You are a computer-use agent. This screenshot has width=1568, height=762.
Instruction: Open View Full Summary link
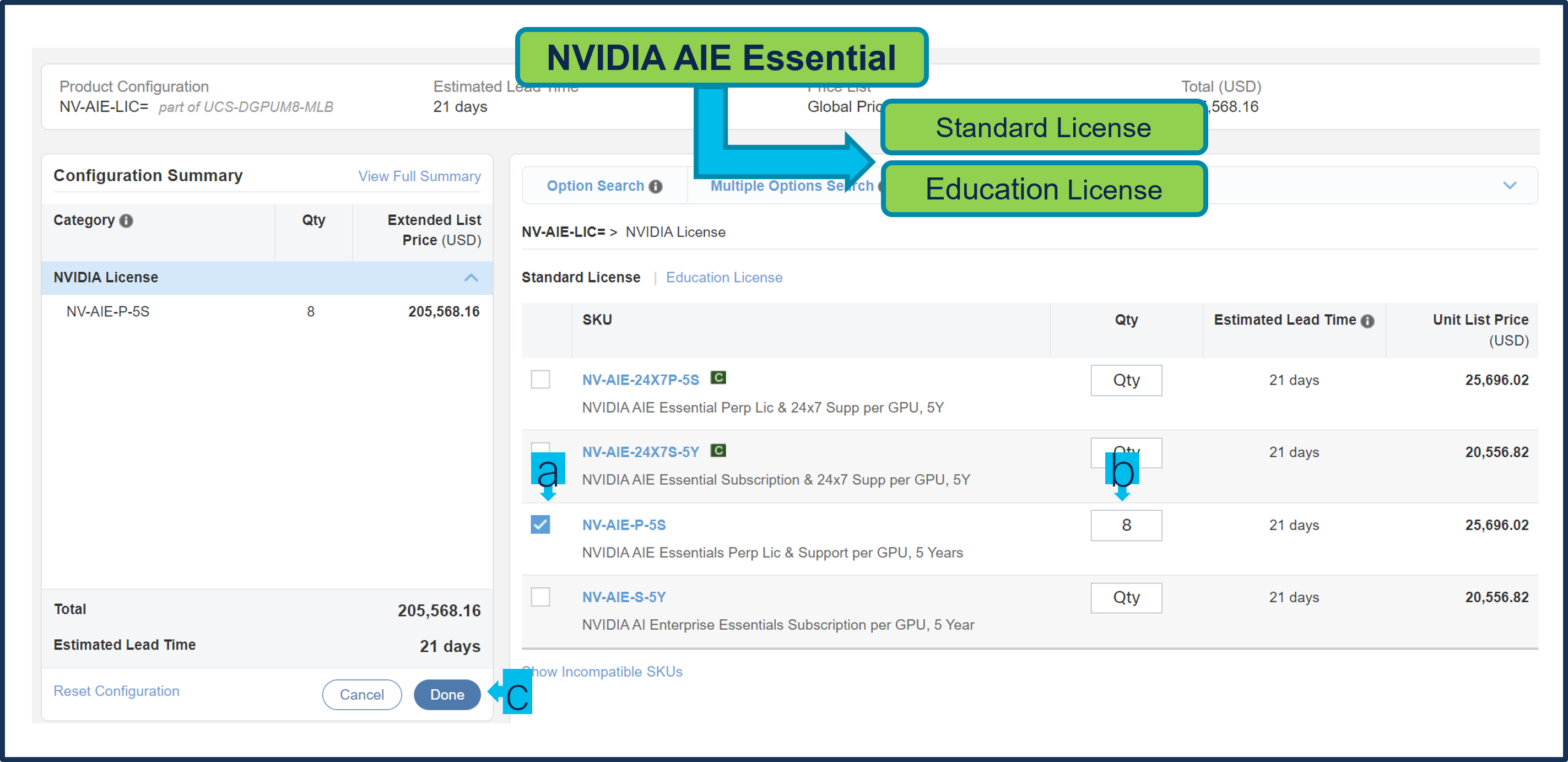coord(419,176)
